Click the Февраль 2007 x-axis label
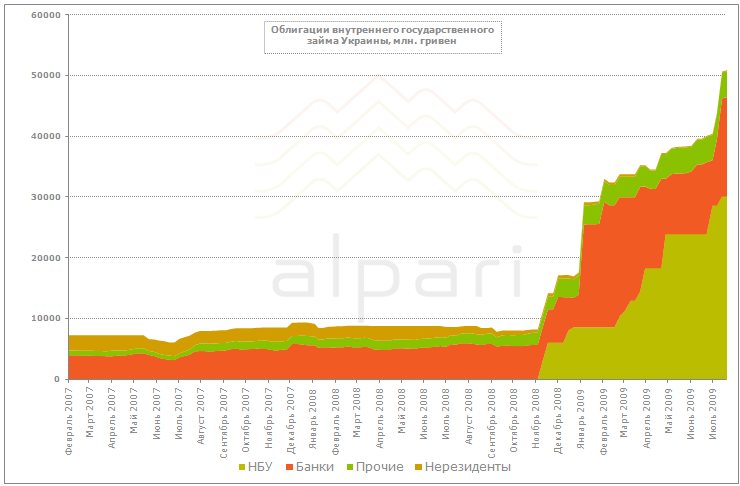The height and width of the screenshot is (486, 740). pos(69,420)
